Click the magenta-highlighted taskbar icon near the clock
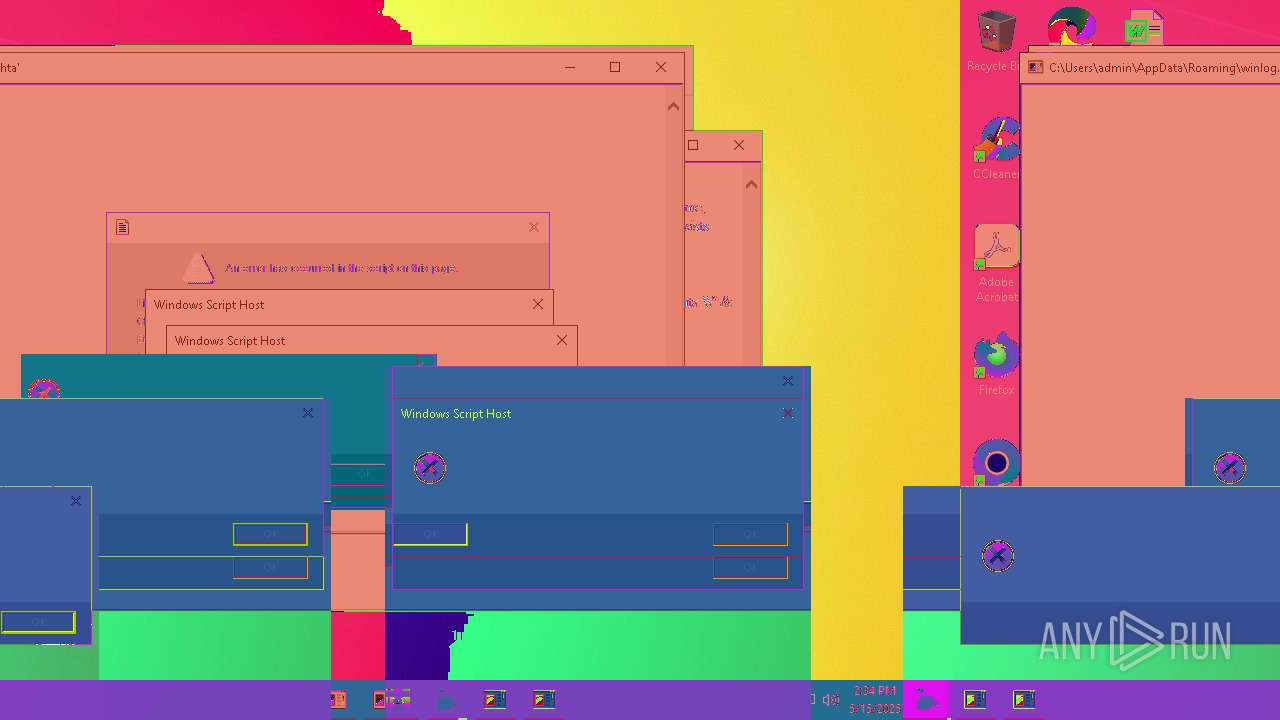Viewport: 1280px width, 720px height. click(926, 699)
